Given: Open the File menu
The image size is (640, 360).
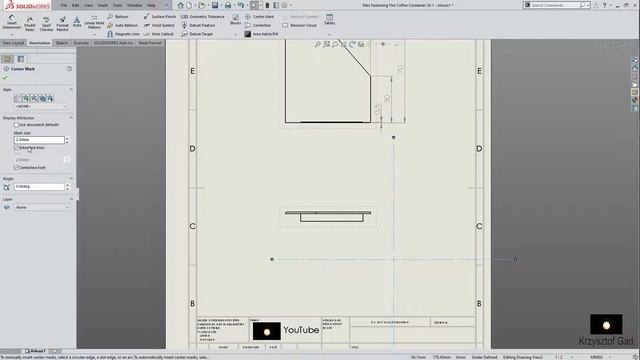Looking at the screenshot, I should [64, 5].
